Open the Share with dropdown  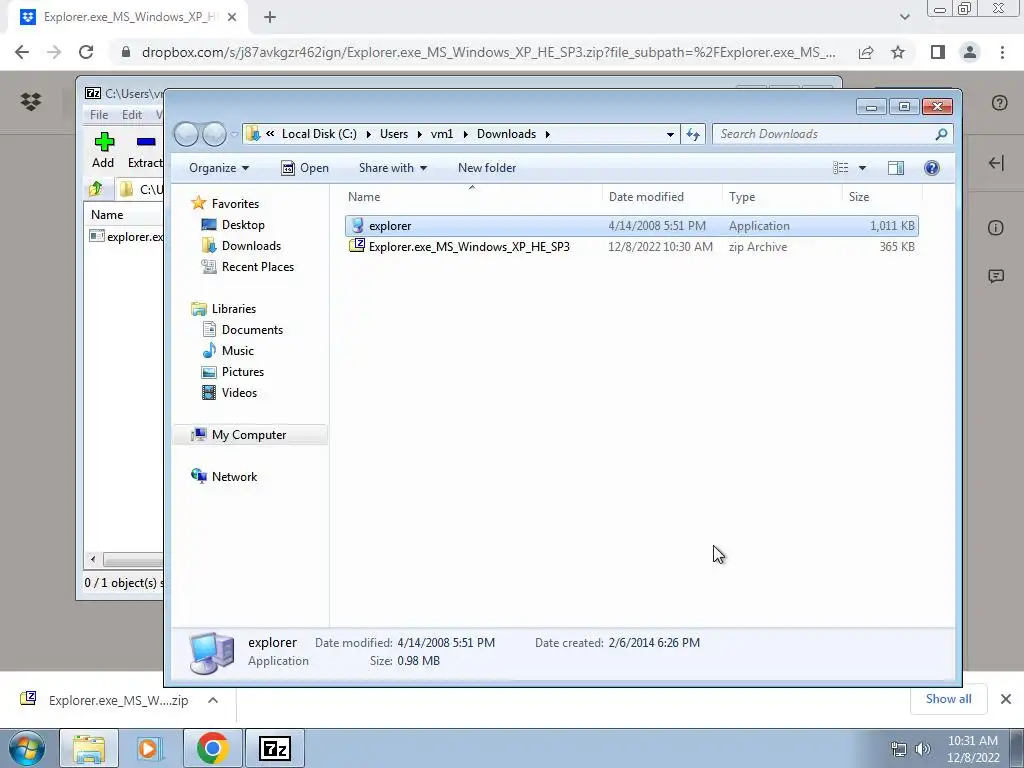point(392,168)
